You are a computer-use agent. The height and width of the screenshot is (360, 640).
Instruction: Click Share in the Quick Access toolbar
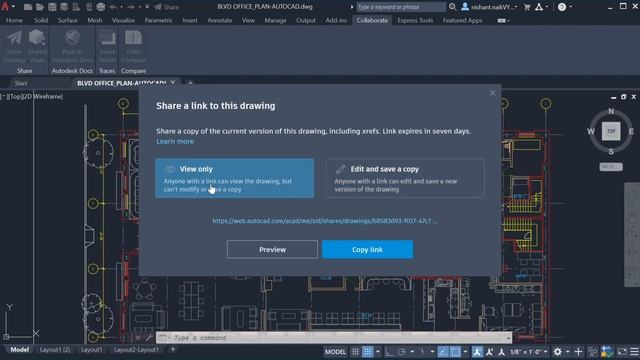tap(166, 7)
